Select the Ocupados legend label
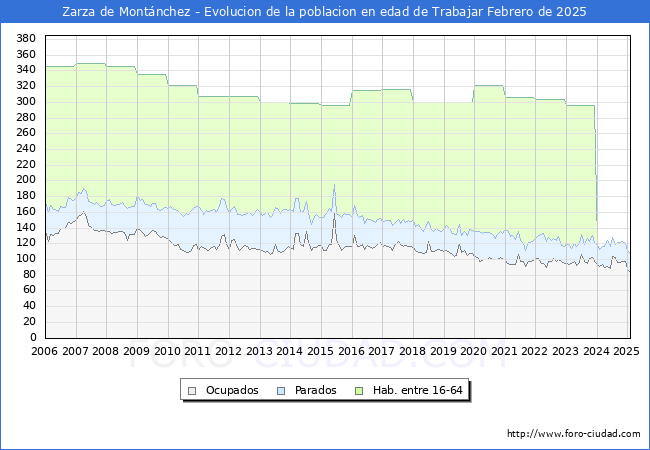 pos(232,390)
